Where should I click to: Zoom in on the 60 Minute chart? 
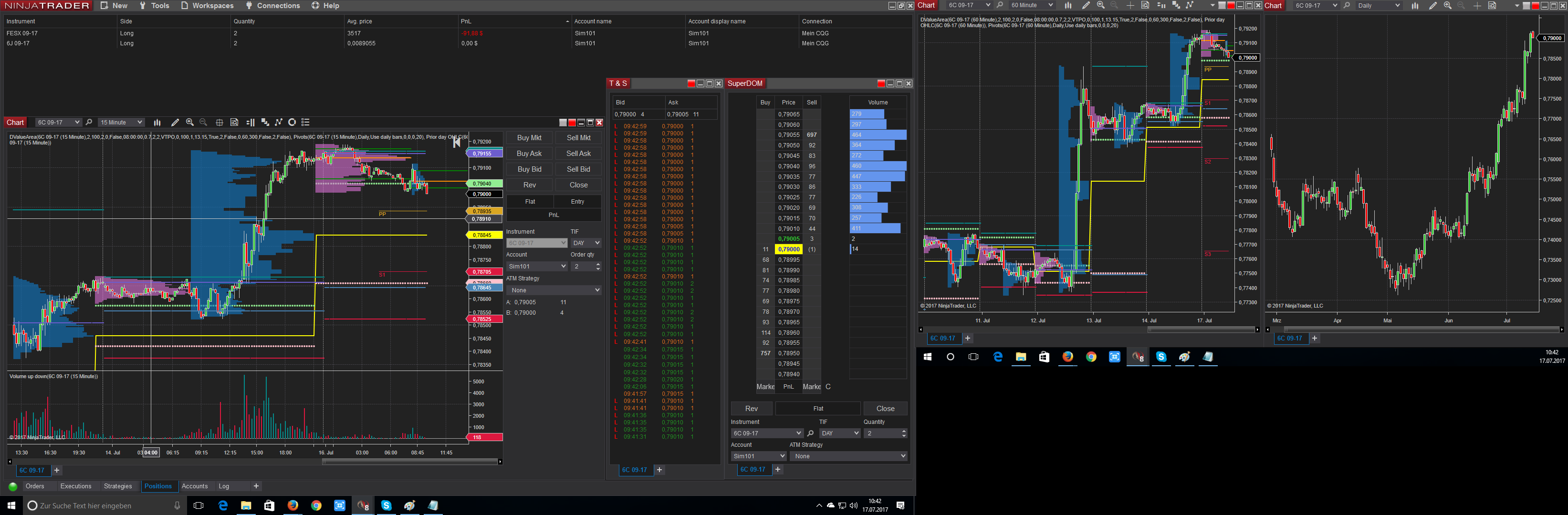click(x=1100, y=5)
